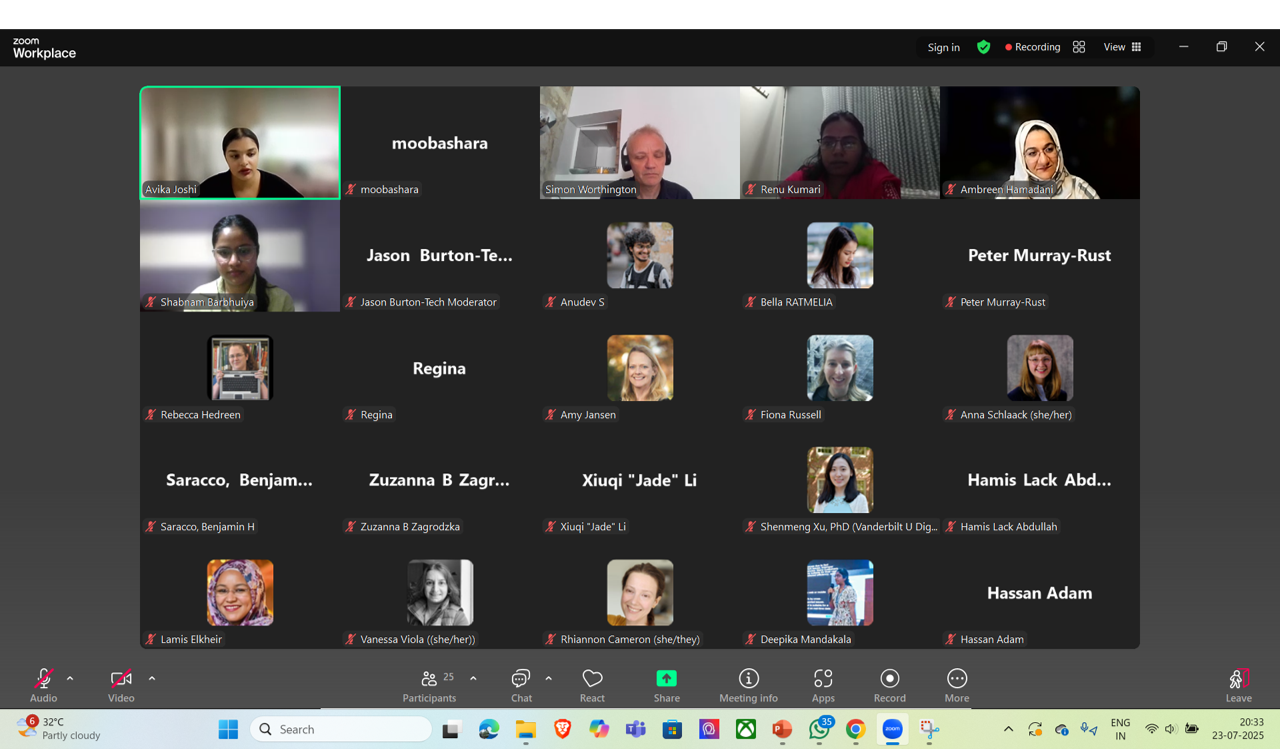Click the ENG IN language indicator
1280x749 pixels.
point(1121,728)
